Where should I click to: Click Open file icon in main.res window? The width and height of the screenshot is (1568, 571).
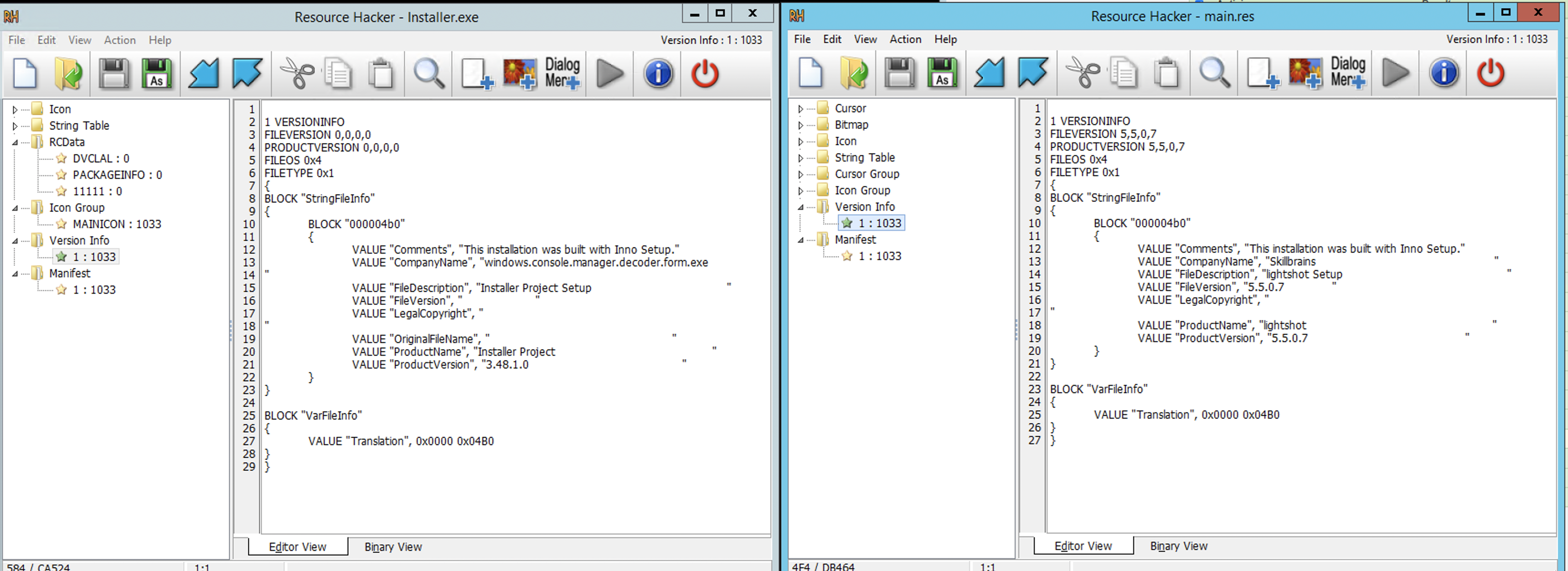click(854, 73)
